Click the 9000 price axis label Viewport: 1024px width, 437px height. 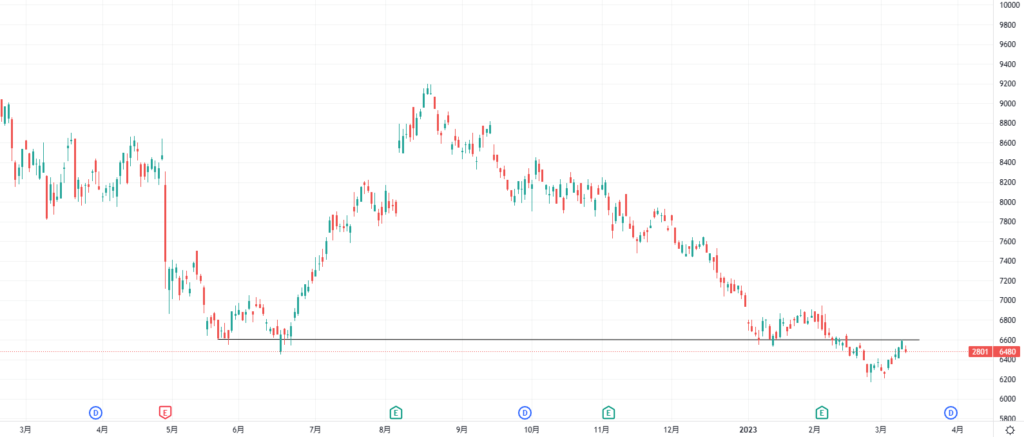pyautogui.click(x=1008, y=103)
